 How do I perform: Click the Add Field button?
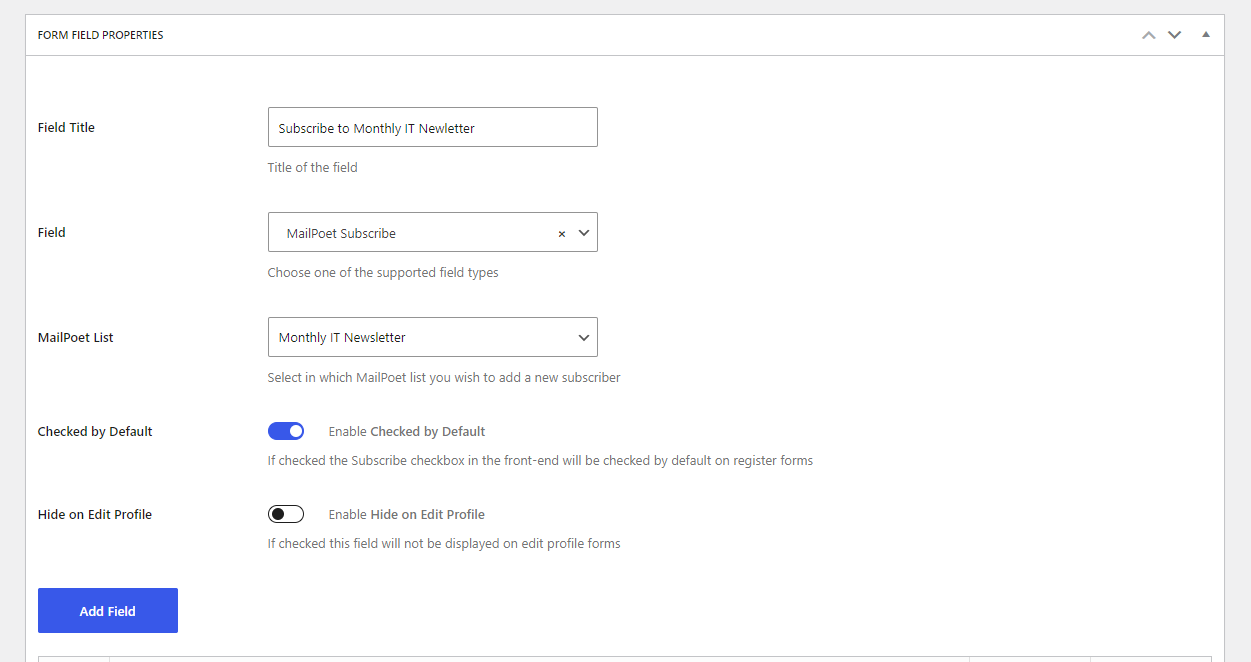tap(108, 610)
